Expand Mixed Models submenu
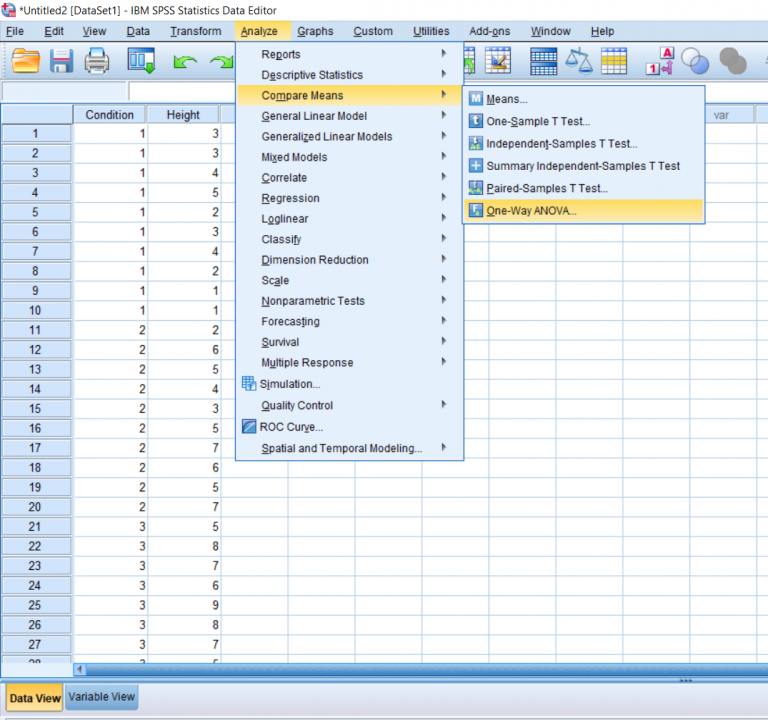768x720 pixels. (349, 157)
